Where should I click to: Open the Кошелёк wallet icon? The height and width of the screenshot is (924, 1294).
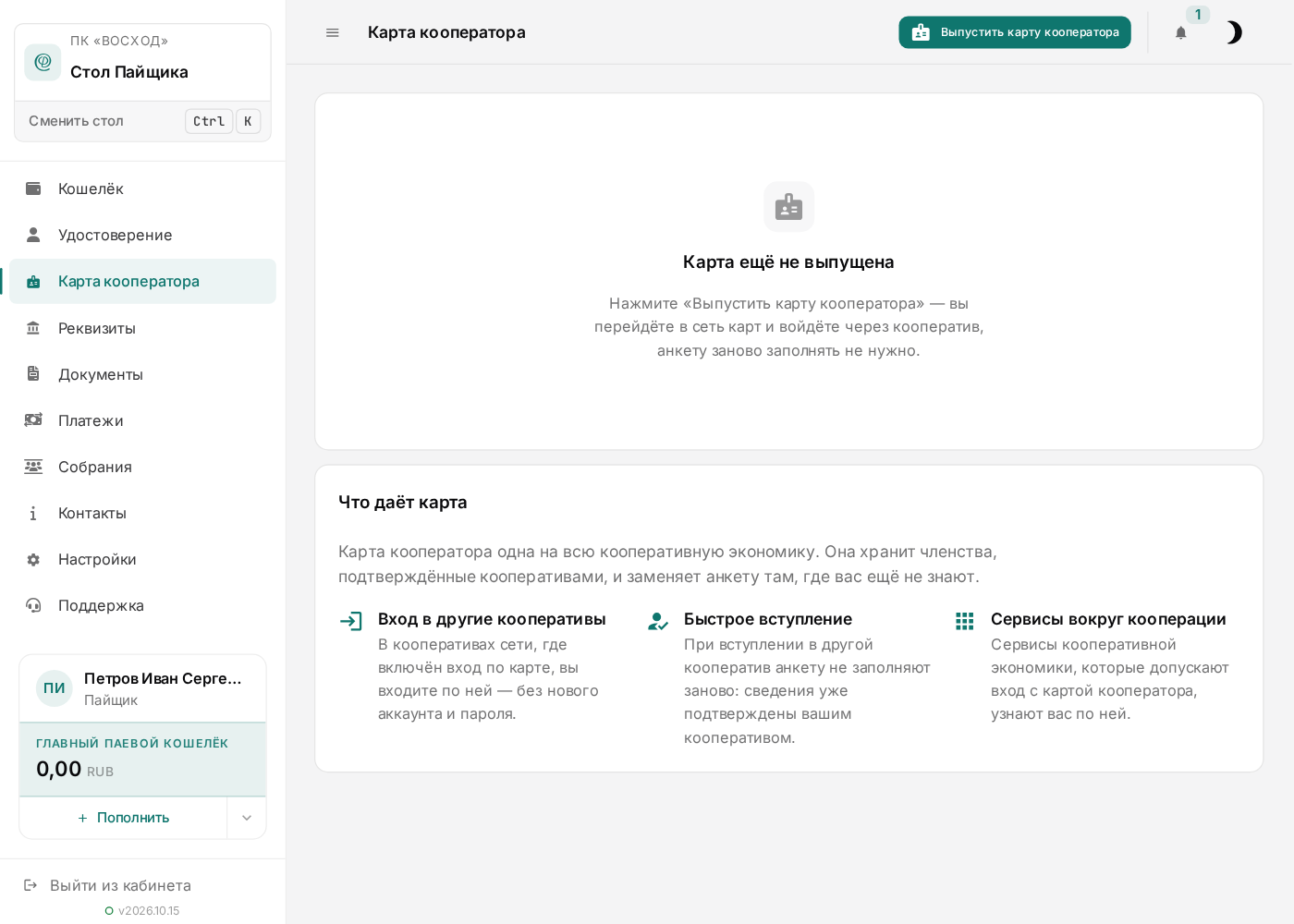pyautogui.click(x=33, y=188)
